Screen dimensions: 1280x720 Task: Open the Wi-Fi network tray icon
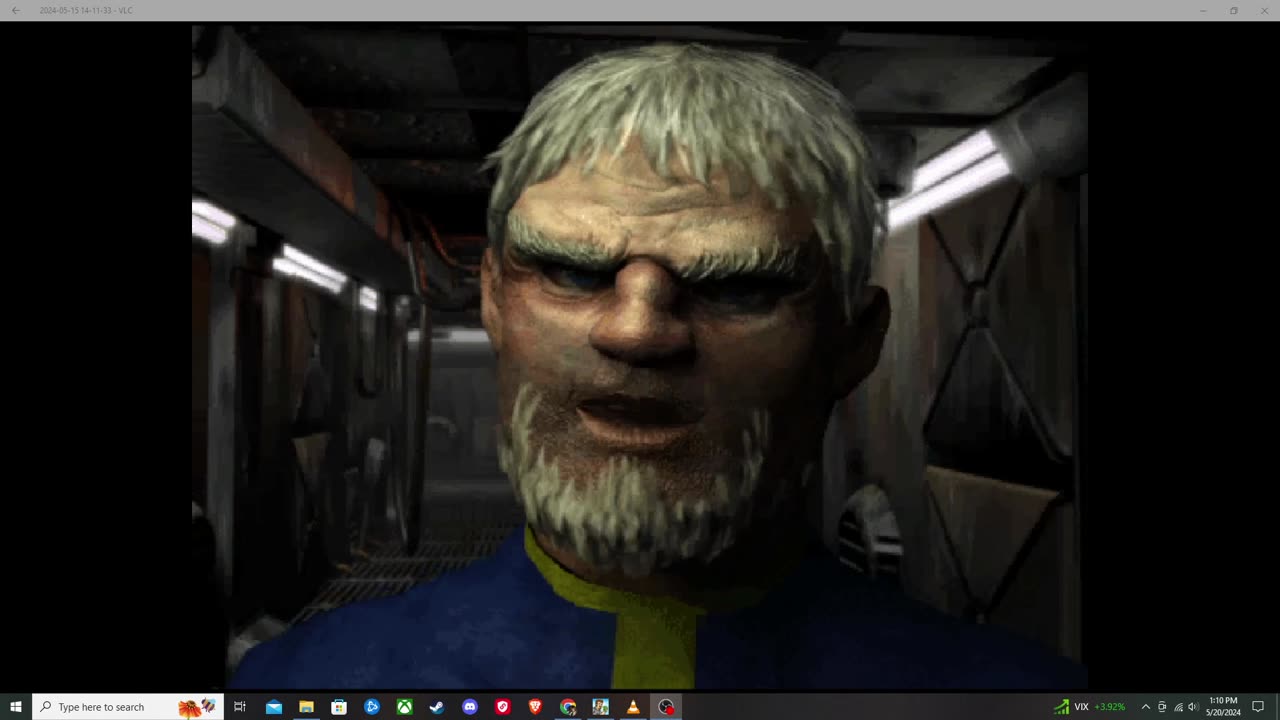pos(1178,707)
